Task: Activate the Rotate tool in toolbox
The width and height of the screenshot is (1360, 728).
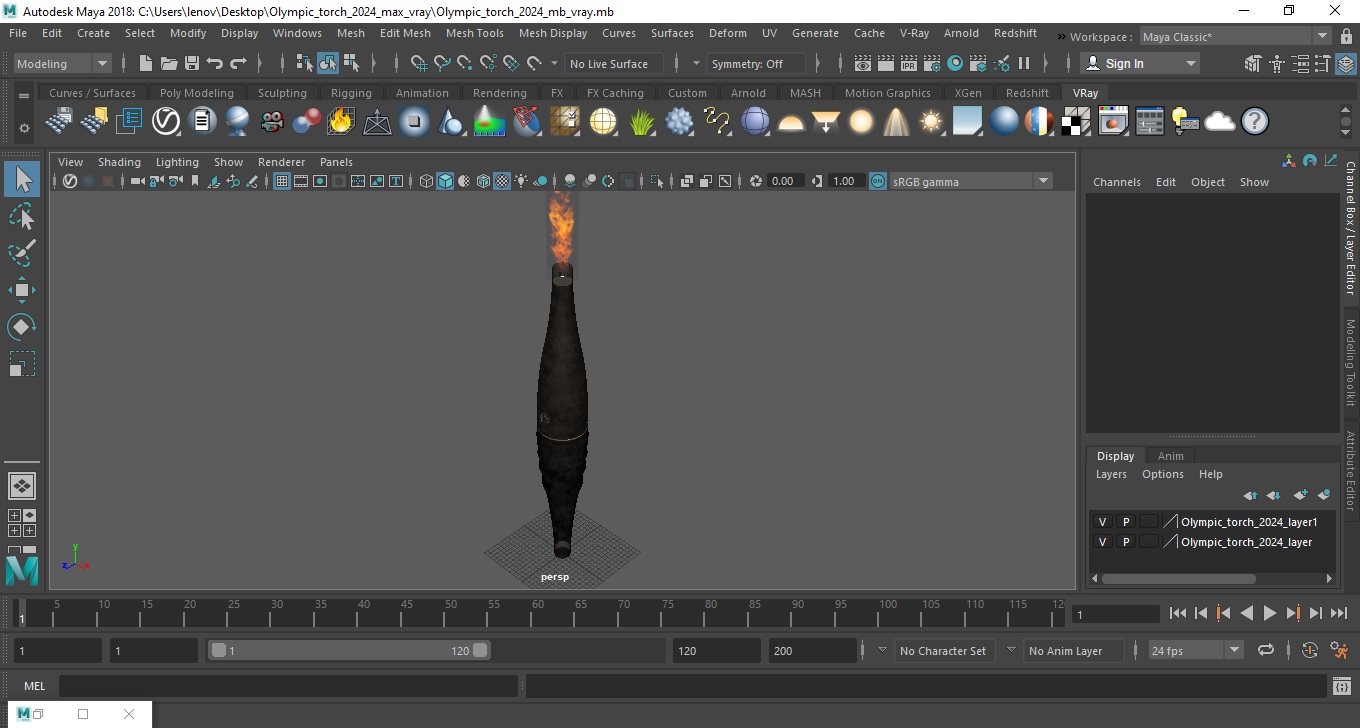Action: 22,327
